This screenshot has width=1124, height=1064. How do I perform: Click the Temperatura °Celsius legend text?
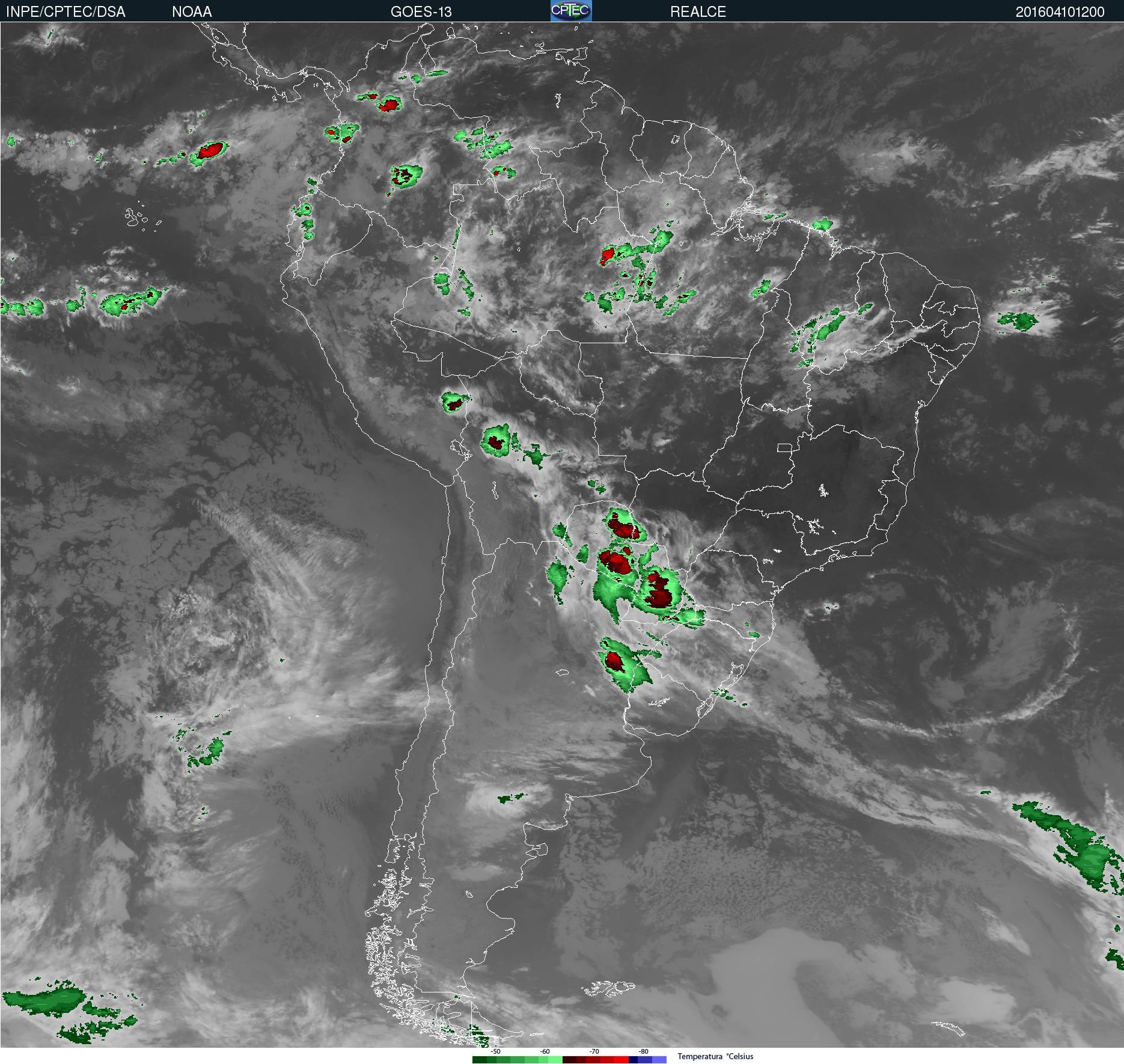click(715, 1057)
